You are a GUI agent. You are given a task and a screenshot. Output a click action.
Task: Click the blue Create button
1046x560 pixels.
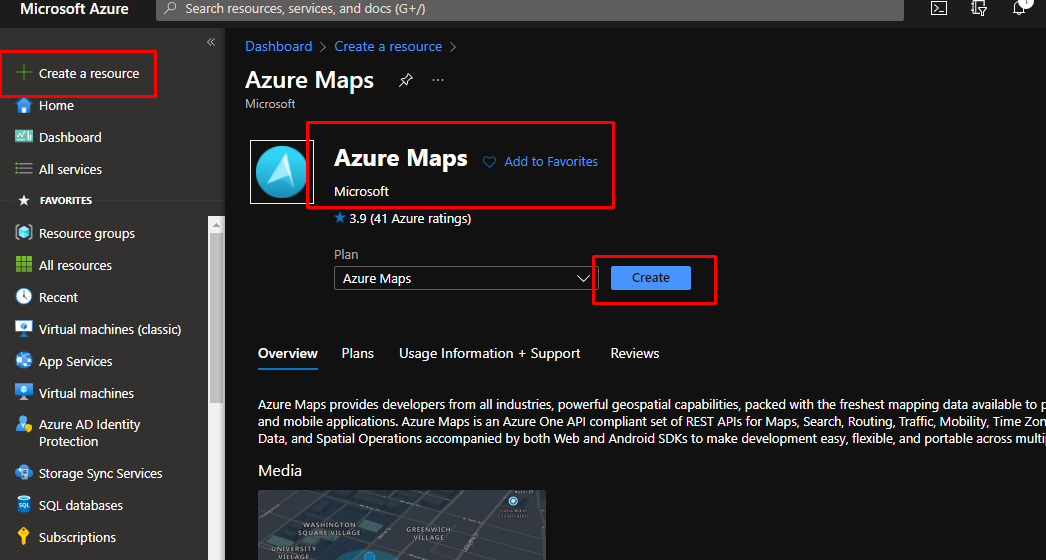click(x=650, y=278)
